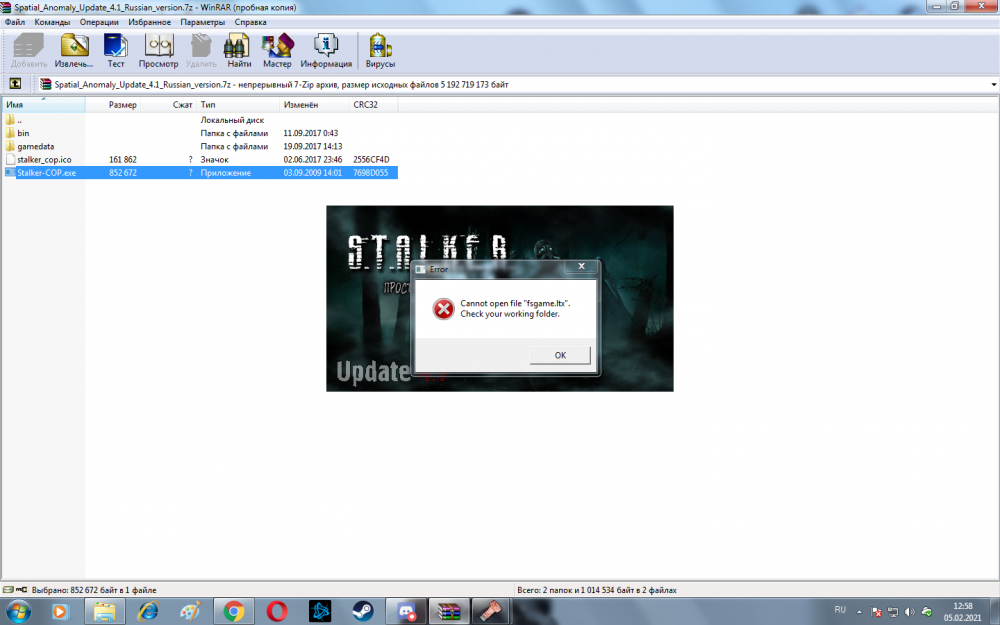The height and width of the screenshot is (625, 1000).
Task: Open network tray icon
Action: coord(893,612)
